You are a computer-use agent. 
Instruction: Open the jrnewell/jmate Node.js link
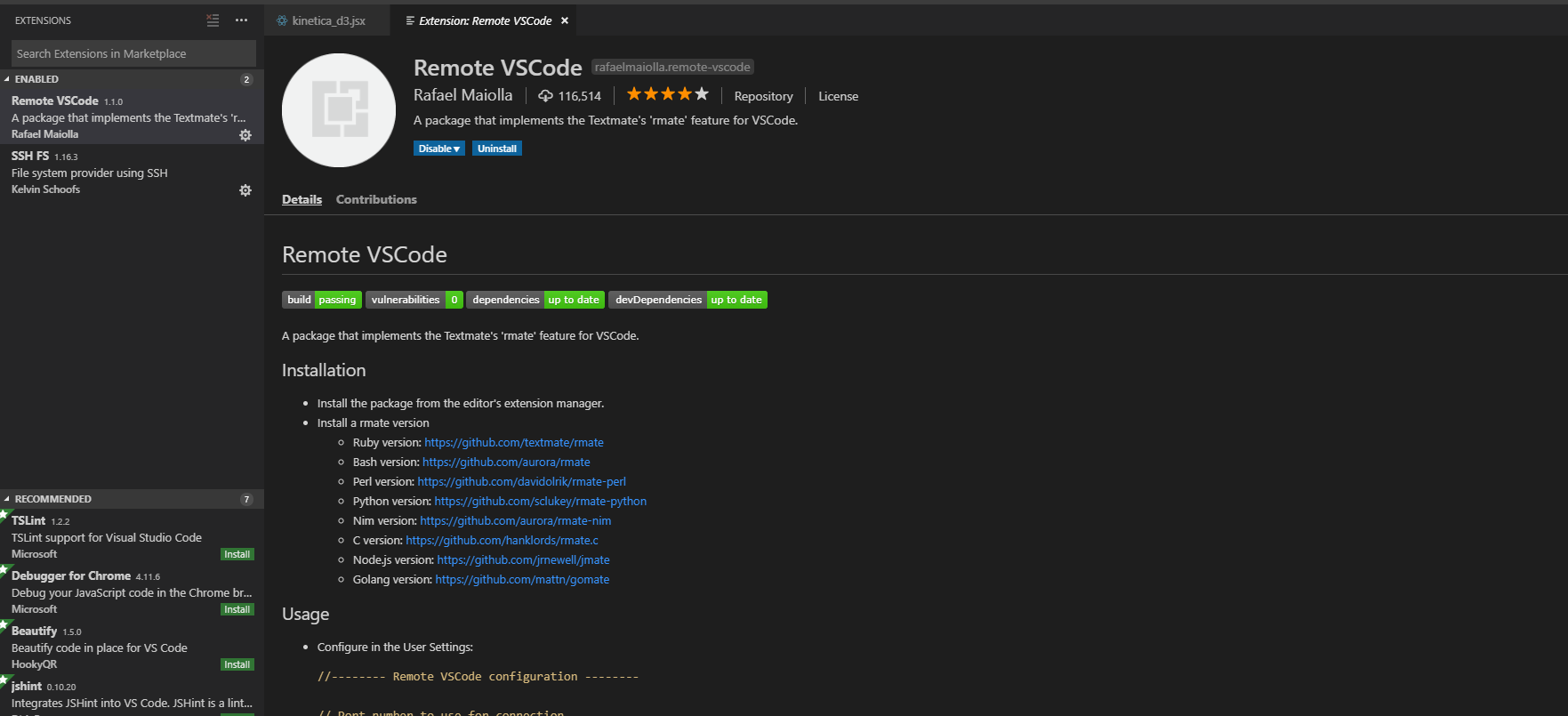tap(524, 559)
